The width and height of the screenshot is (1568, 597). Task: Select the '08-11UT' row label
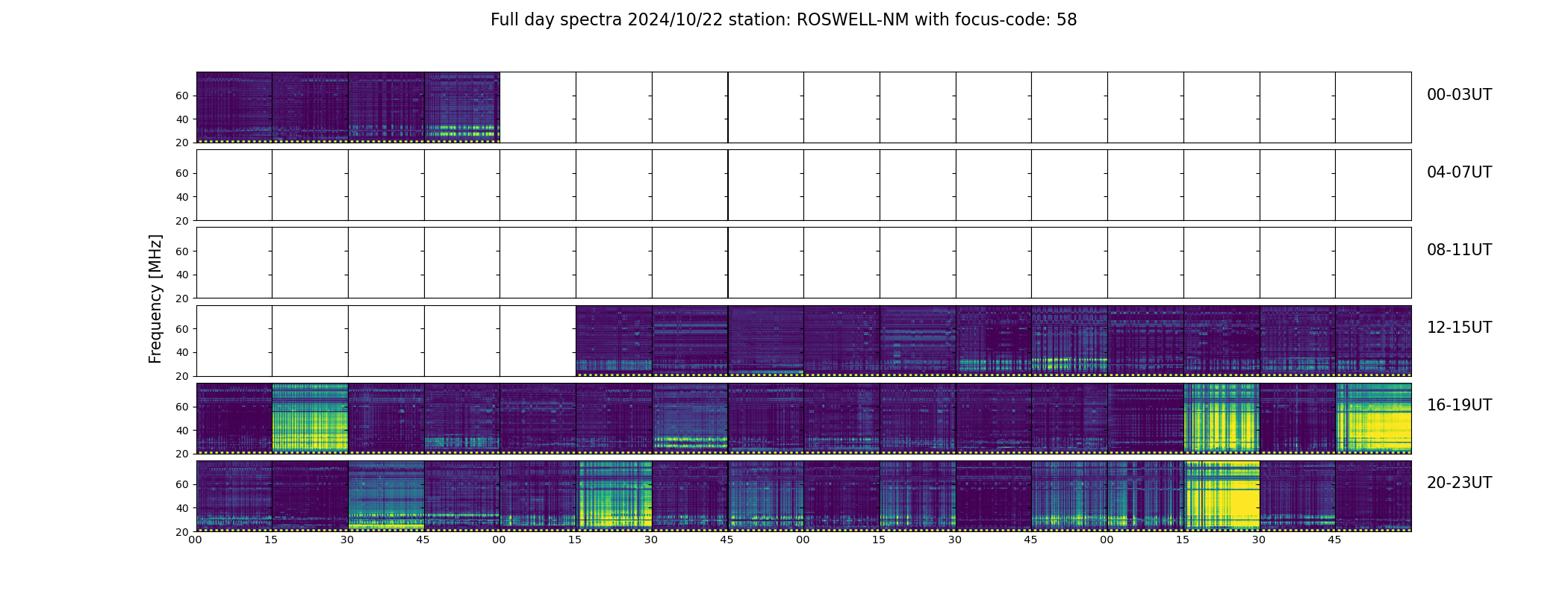click(x=1459, y=250)
